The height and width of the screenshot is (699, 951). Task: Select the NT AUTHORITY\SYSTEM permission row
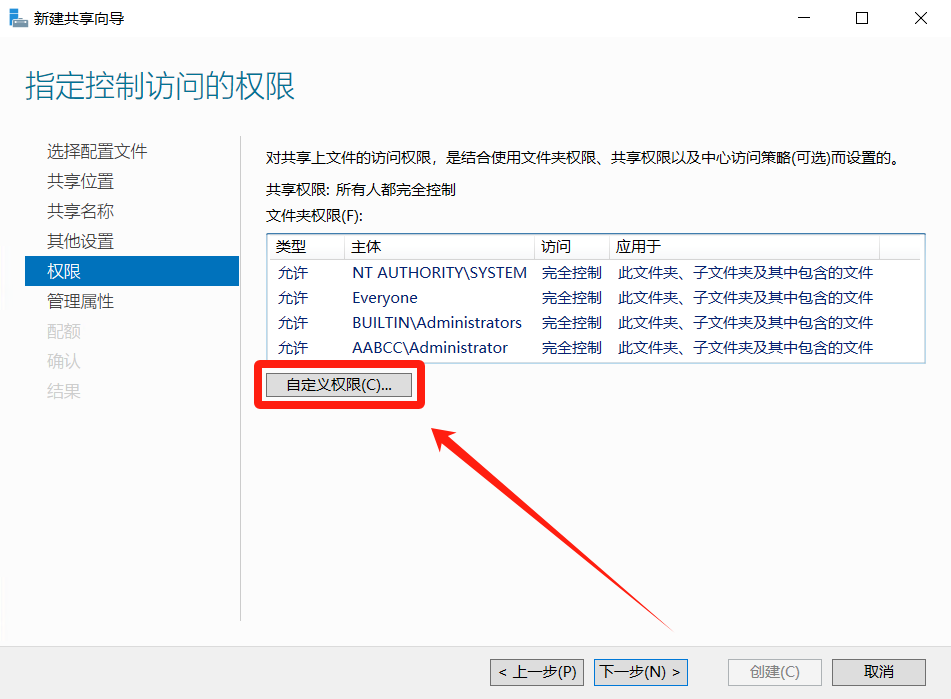tap(439, 272)
